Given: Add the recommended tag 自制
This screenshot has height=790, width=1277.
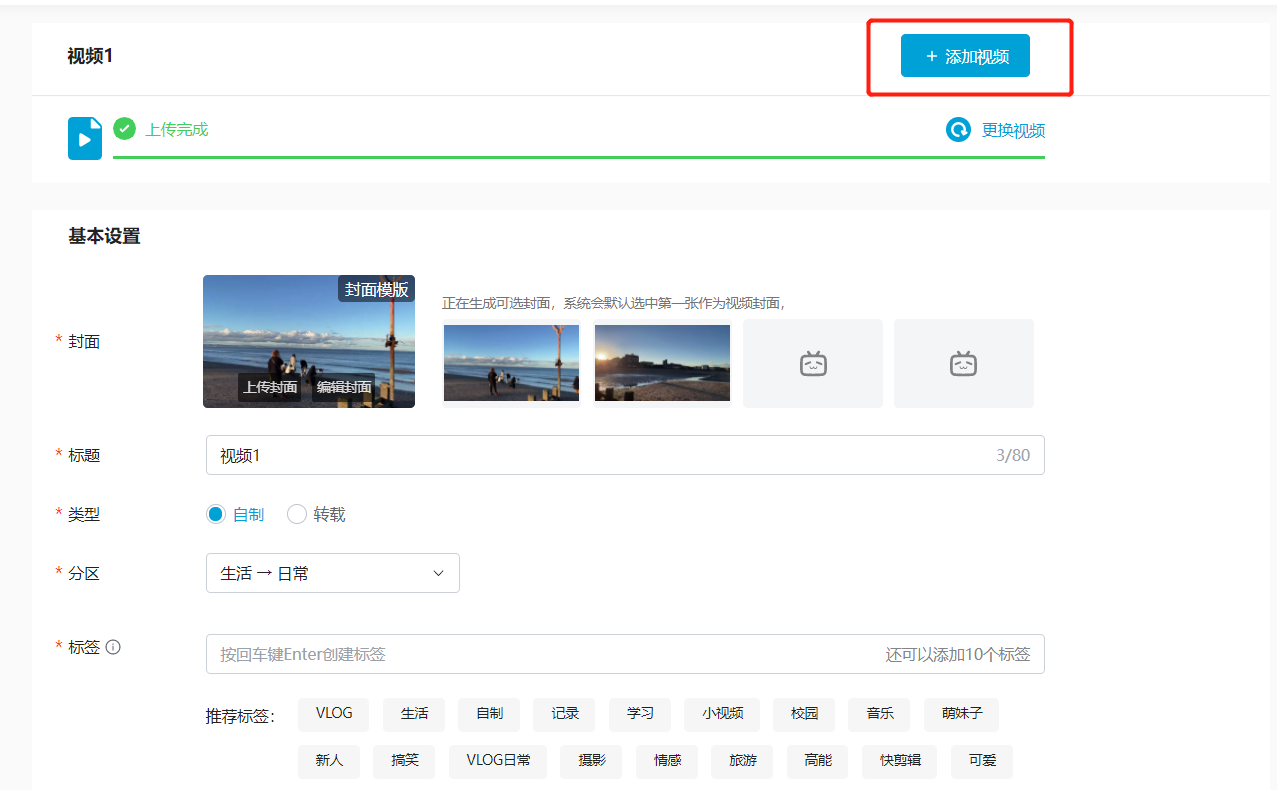Looking at the screenshot, I should point(489,714).
